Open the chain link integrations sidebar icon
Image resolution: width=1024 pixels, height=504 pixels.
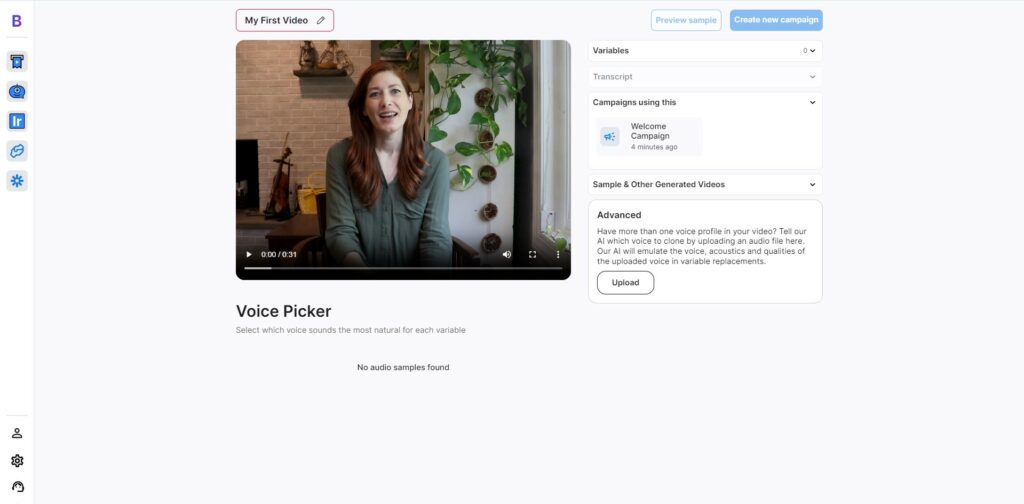point(17,151)
